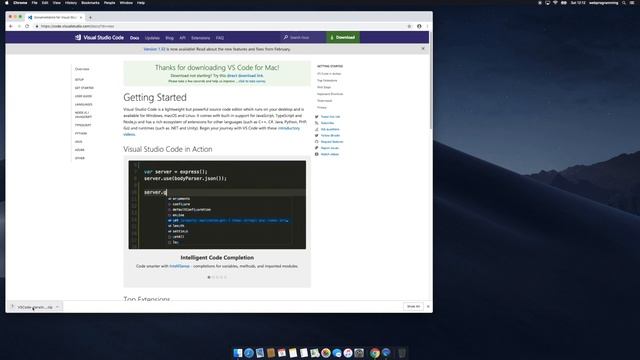
Task: Reload the page with refresh icon
Action: point(27,26)
